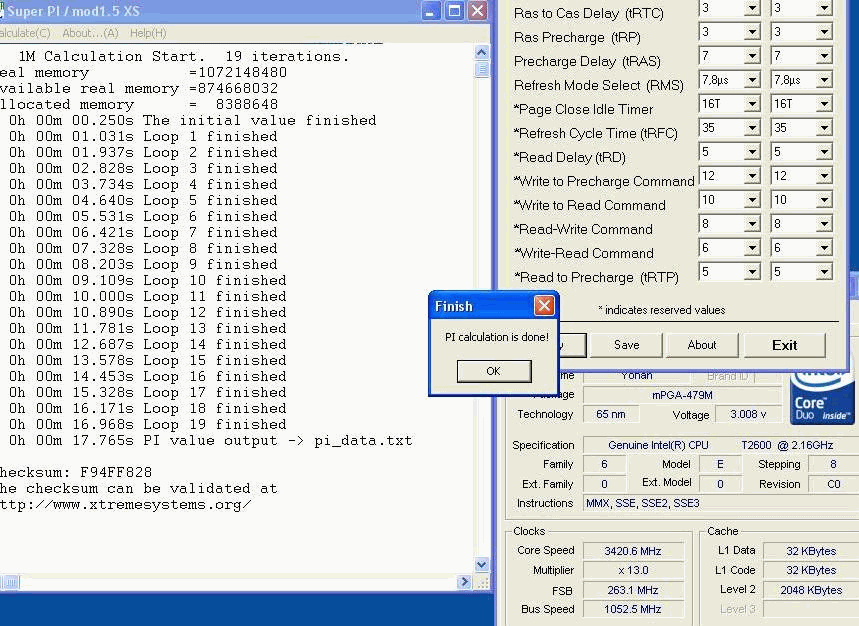Open the first Read-Write Command dropdown

pos(752,225)
